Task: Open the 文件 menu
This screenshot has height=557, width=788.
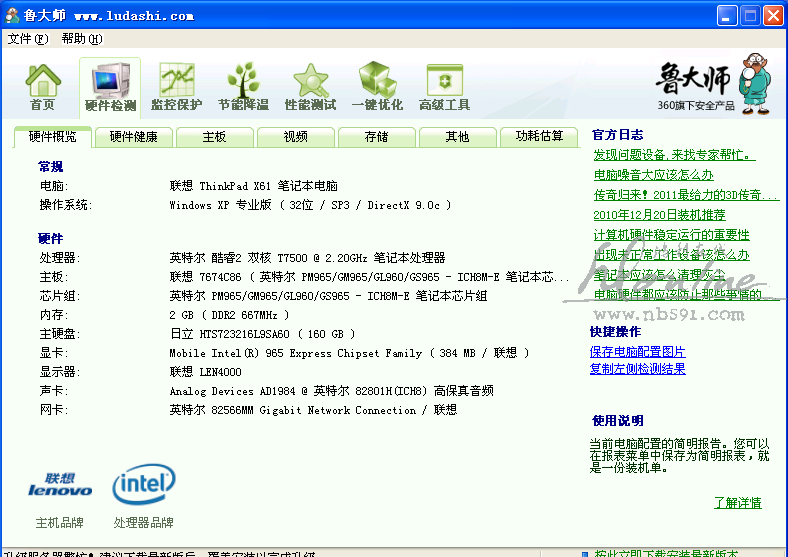Action: 27,39
